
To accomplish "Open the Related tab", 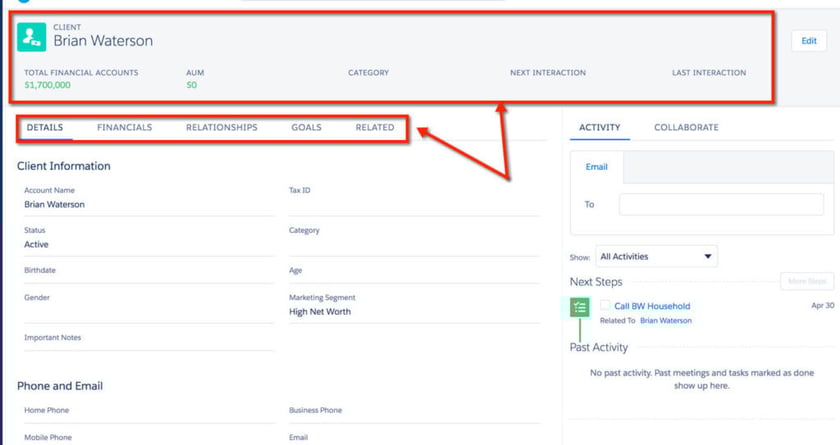I will tap(375, 127).
